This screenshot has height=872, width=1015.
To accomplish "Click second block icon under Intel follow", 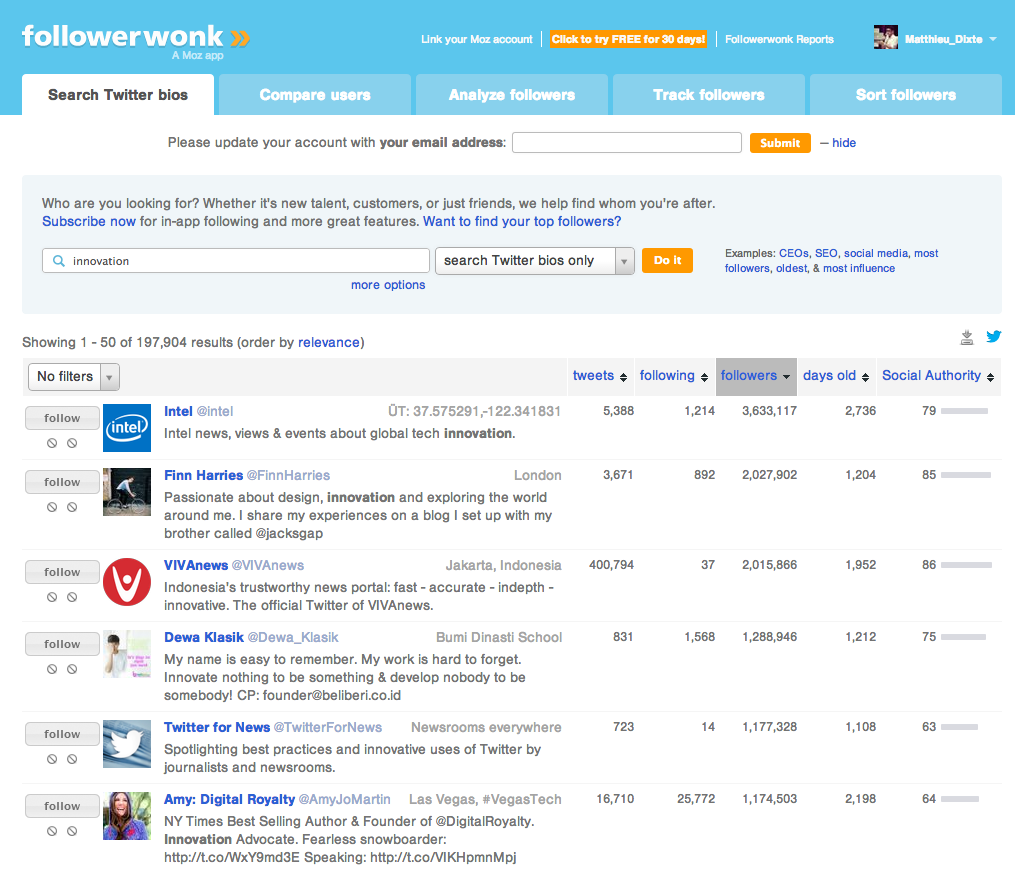I will [72, 443].
